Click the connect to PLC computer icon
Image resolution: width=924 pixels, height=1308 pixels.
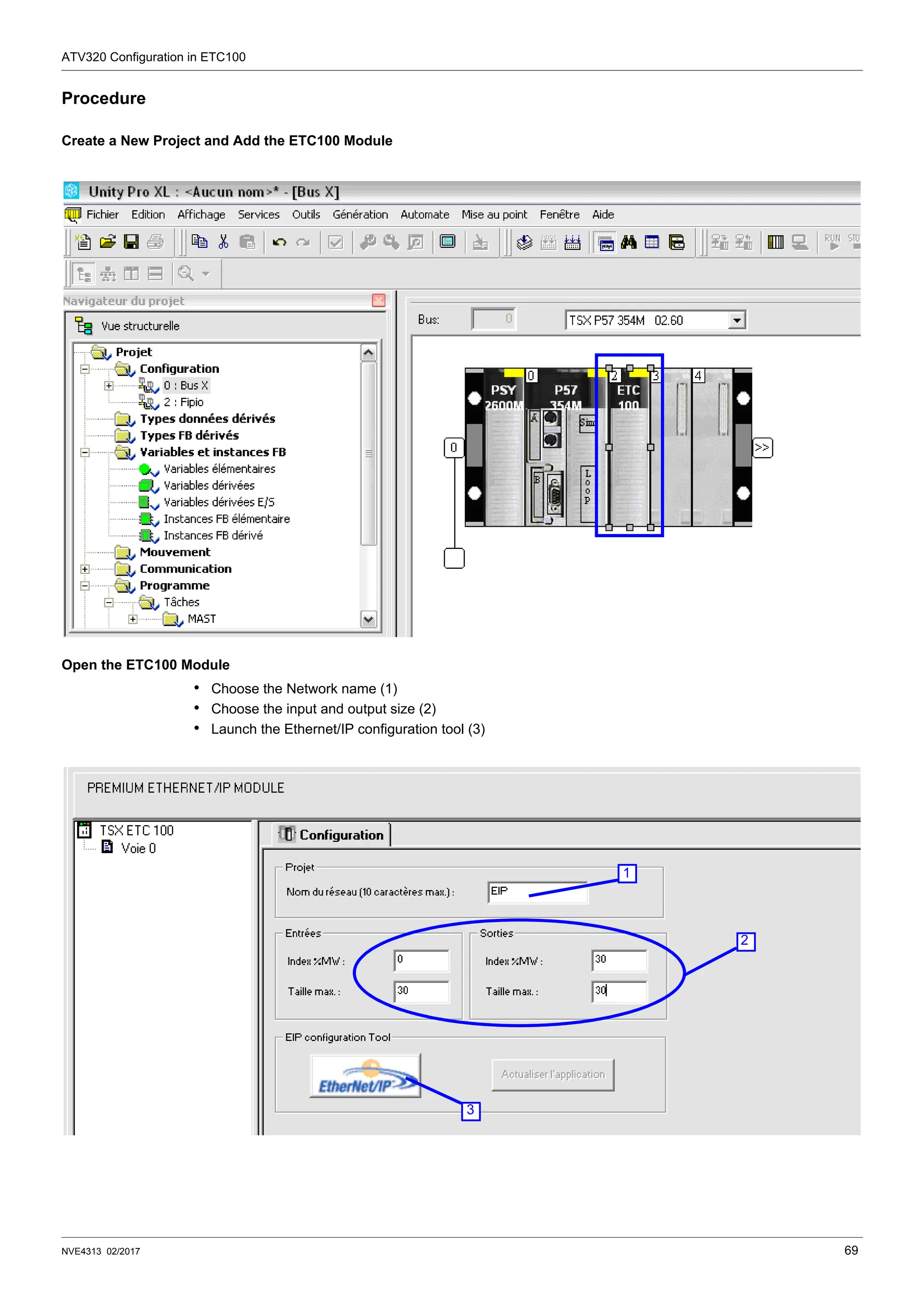800,243
